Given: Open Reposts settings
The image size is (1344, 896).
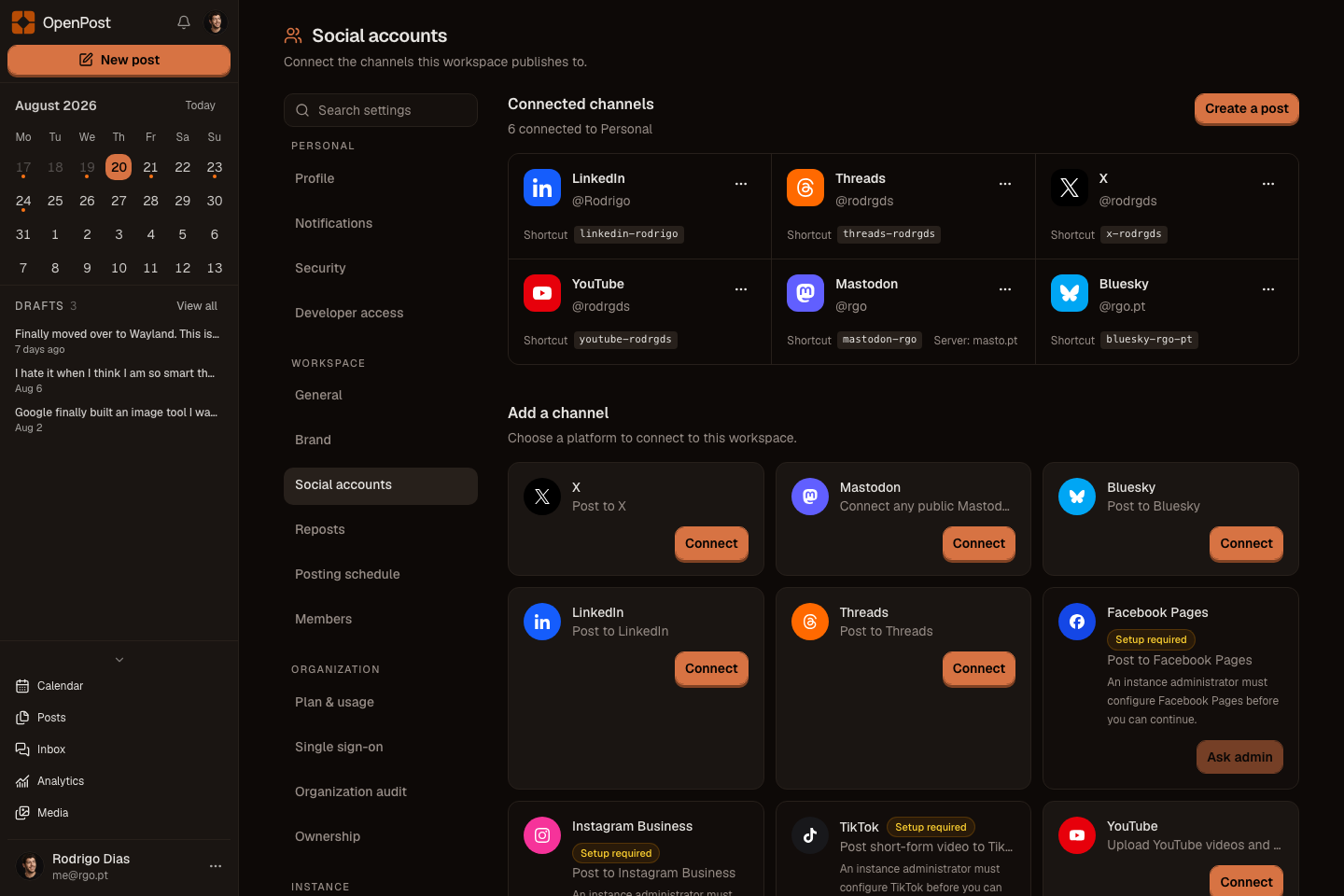Looking at the screenshot, I should coord(381,529).
